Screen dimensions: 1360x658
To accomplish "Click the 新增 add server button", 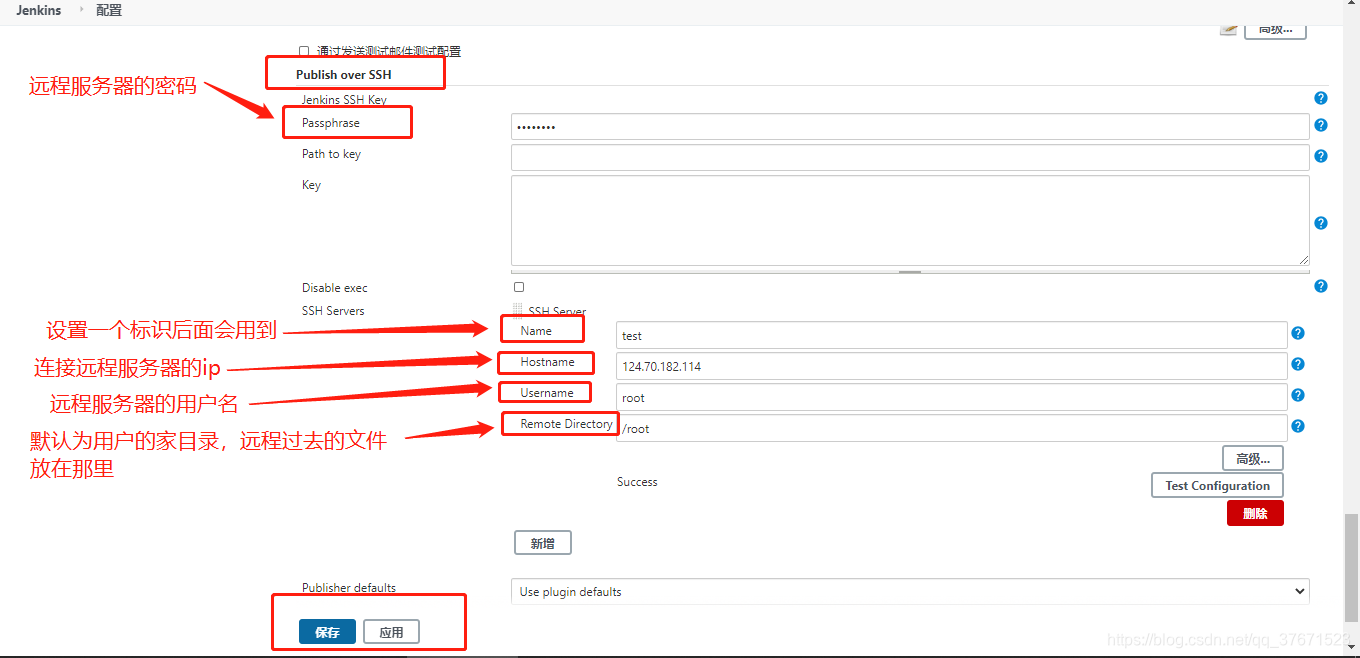I will tap(542, 543).
